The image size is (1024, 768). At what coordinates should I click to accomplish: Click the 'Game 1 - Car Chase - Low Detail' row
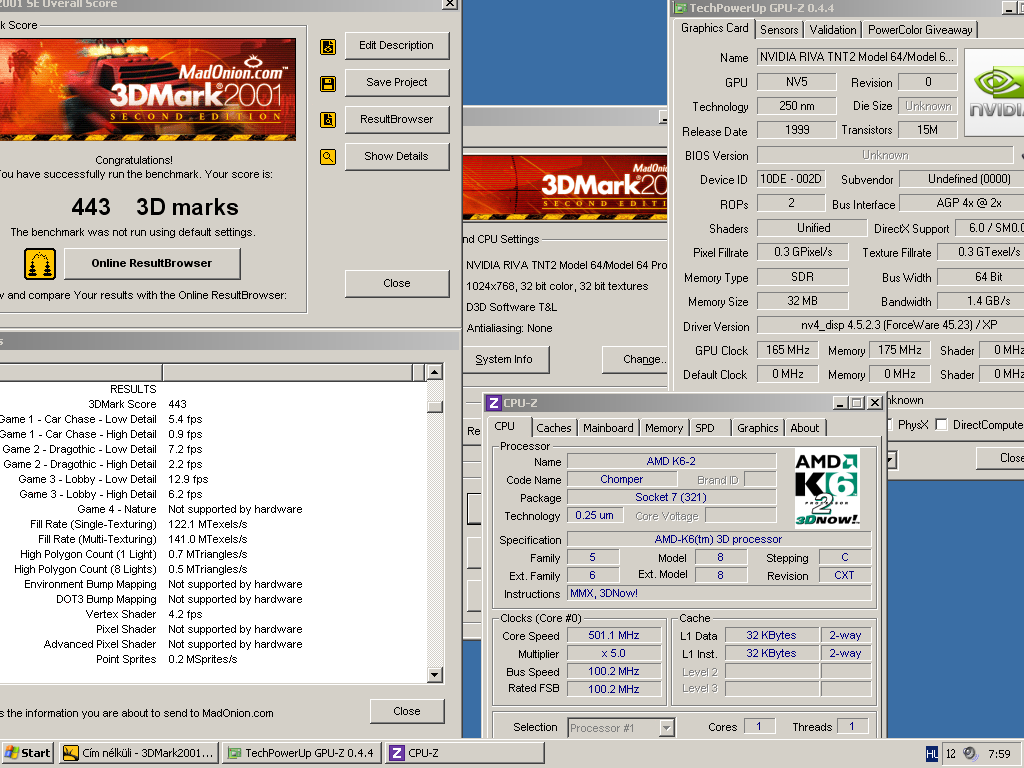[214, 419]
